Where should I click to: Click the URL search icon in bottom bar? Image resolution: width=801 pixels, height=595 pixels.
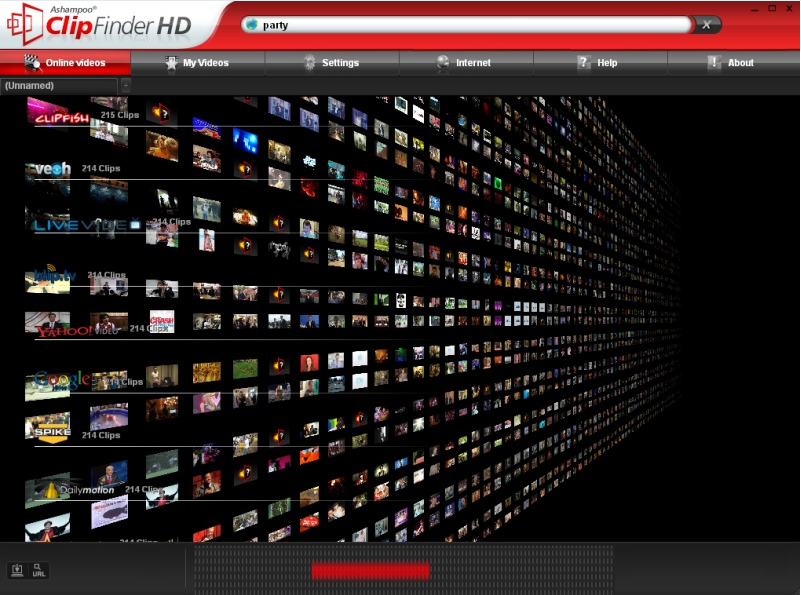39,570
